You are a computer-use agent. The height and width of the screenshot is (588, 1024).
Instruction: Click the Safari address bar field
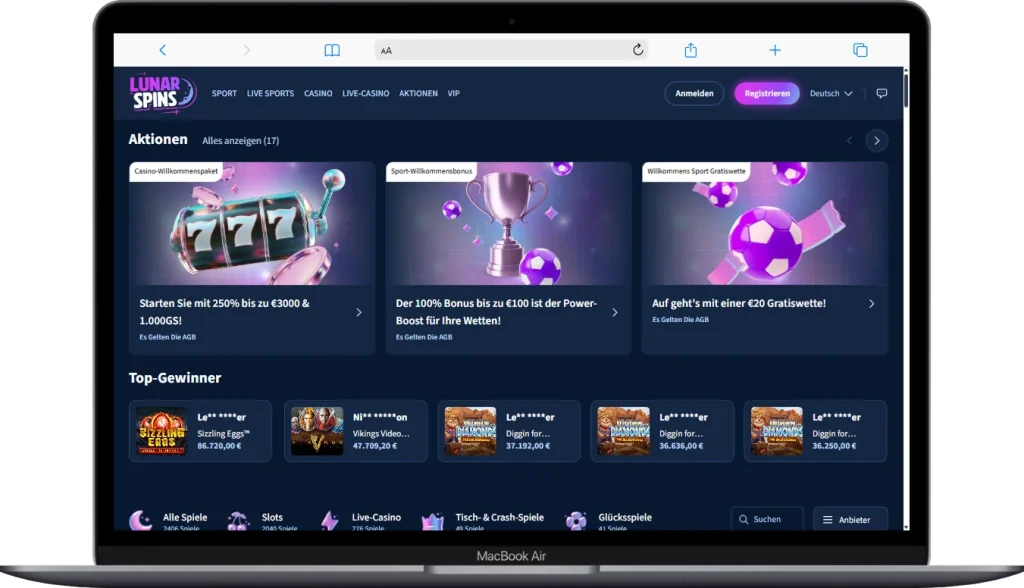(x=511, y=50)
